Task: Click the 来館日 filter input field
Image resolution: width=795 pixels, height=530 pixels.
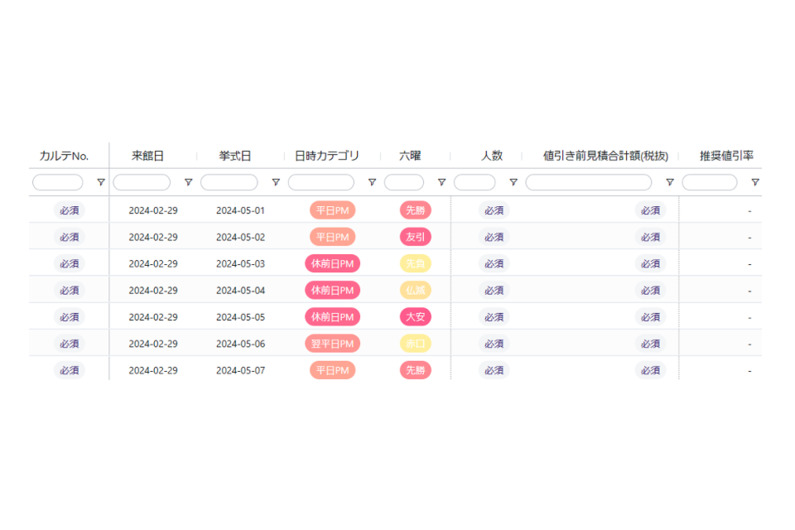Action: click(x=142, y=183)
